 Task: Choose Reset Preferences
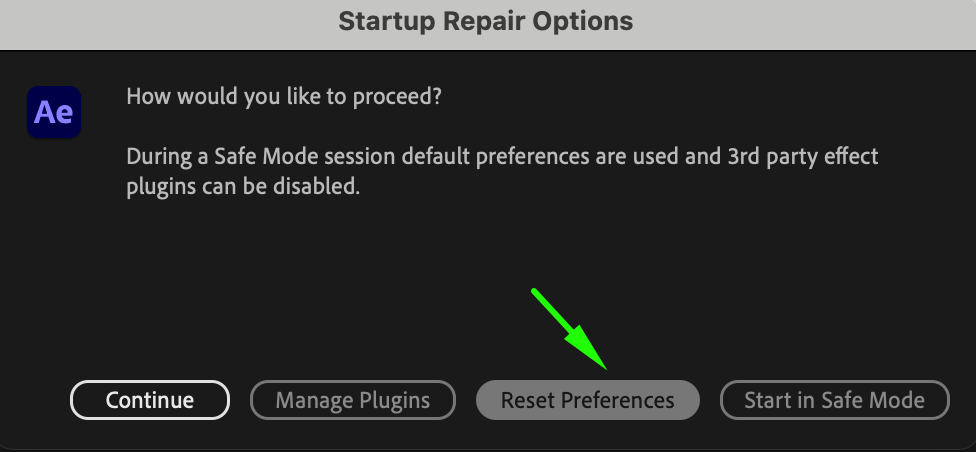tap(587, 401)
